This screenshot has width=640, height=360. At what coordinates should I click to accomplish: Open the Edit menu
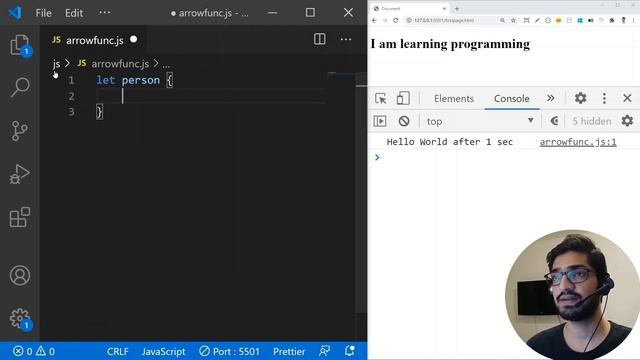[74, 13]
